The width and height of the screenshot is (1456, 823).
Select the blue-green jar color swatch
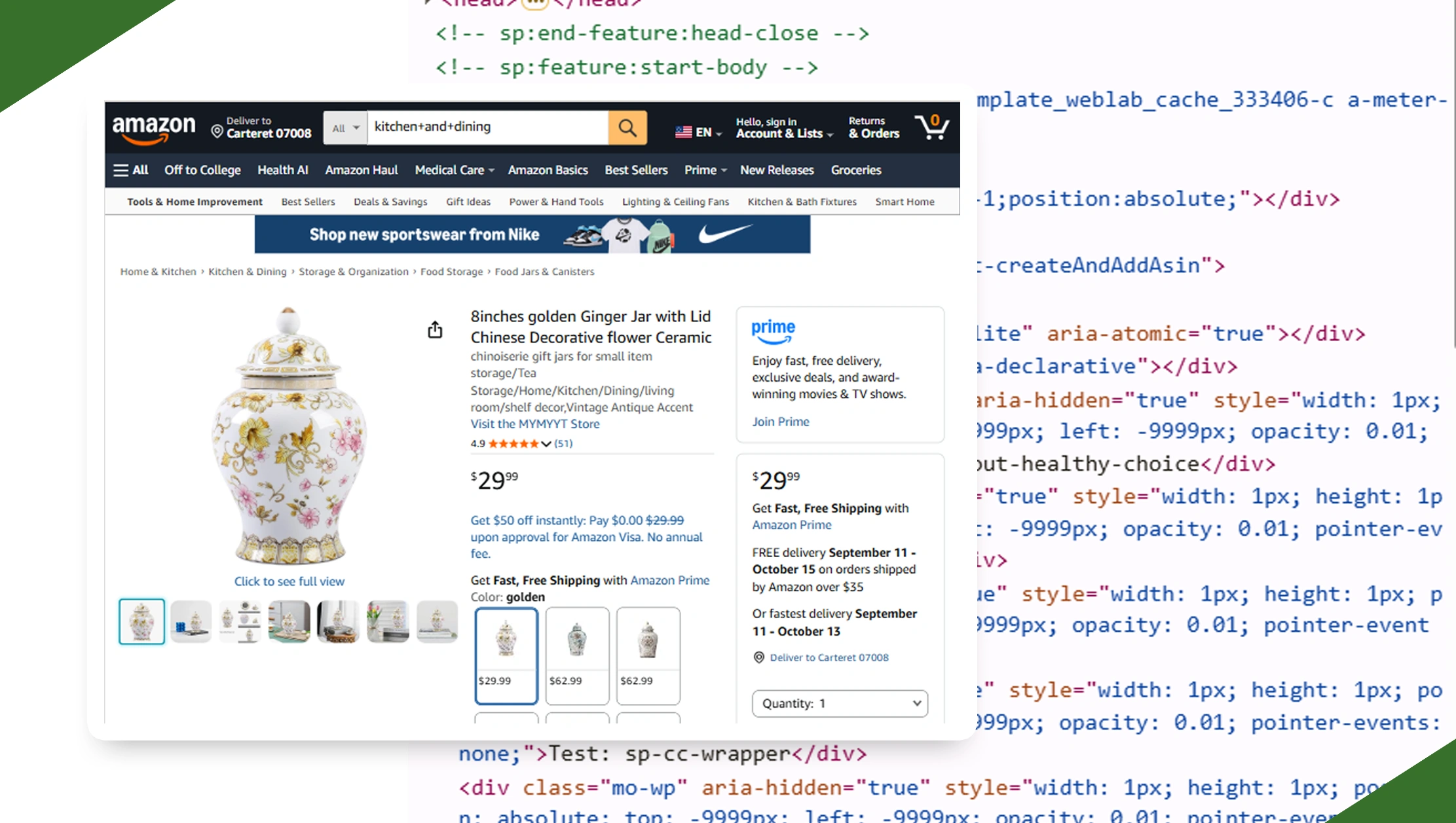click(577, 655)
